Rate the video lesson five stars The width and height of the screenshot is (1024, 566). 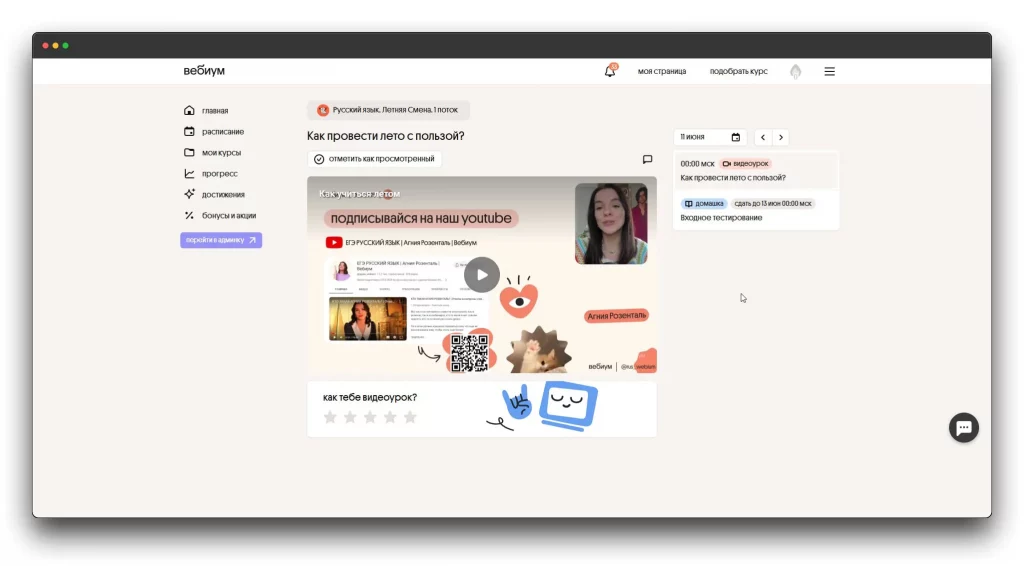(410, 417)
